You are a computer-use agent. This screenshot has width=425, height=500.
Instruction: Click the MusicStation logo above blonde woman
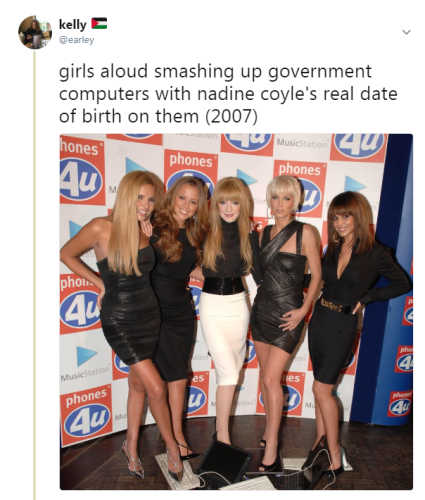pos(302,143)
